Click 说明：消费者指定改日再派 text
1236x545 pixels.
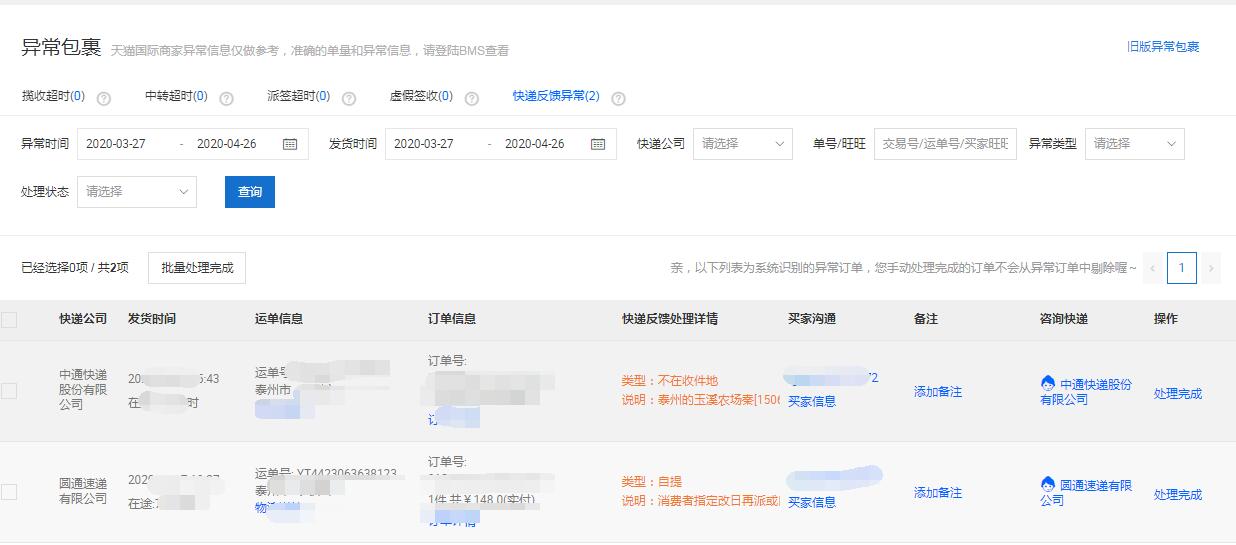701,501
